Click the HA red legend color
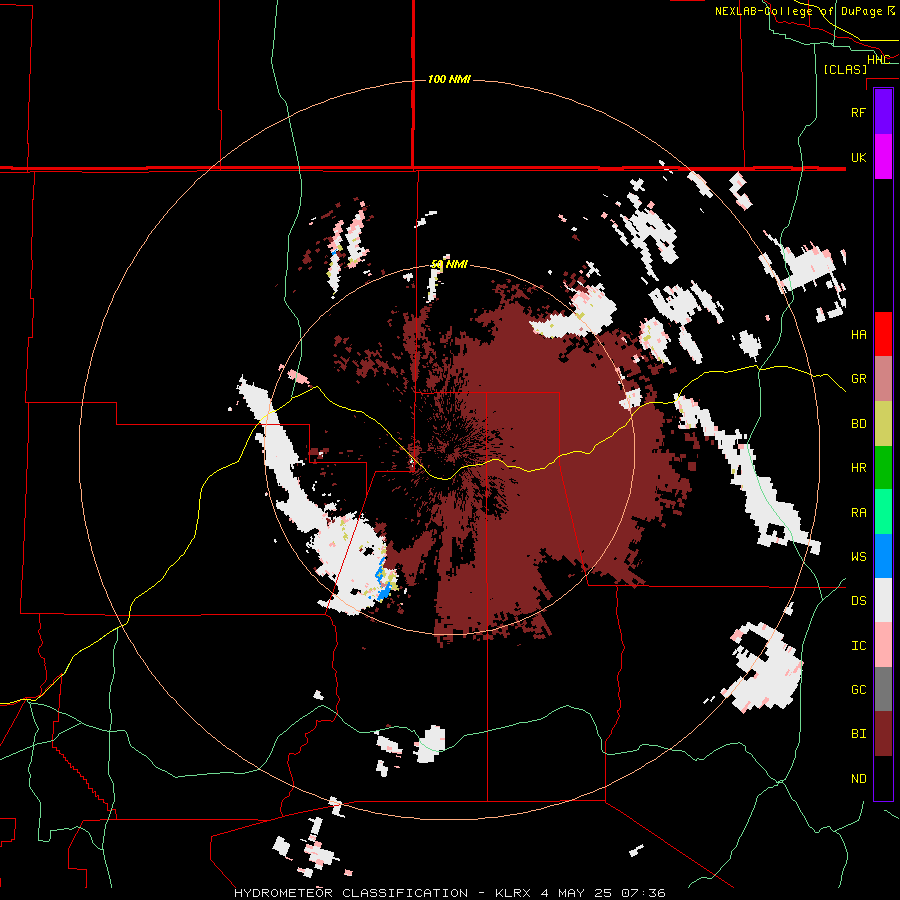900x900 pixels. (883, 334)
